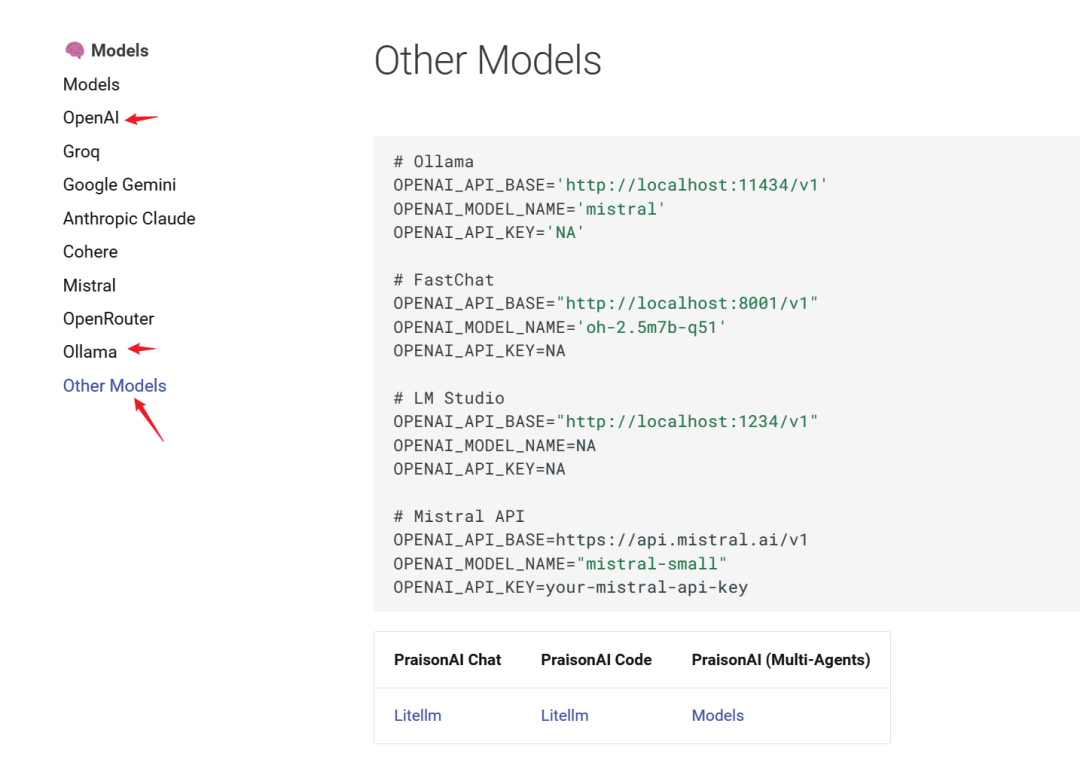
Task: Follow the Models link in the table
Action: click(x=717, y=716)
